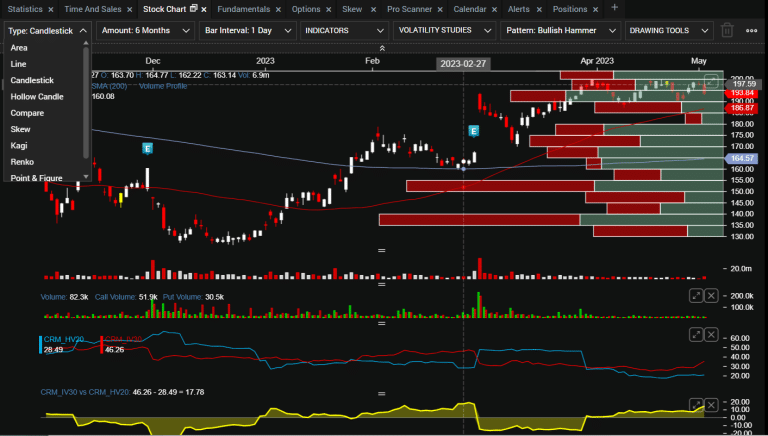Click the Volume Profile indicator label
768x436 pixels.
[x=165, y=86]
